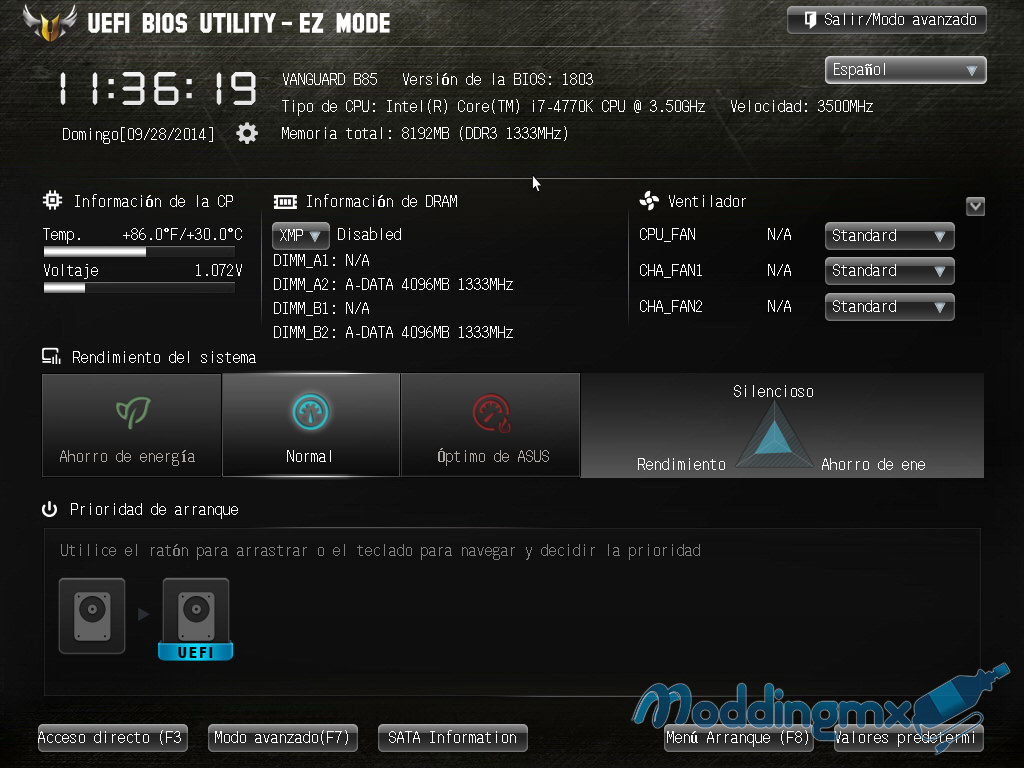Click the Tipo de CPU i7-4770K text
The image size is (1024, 768).
click(x=493, y=106)
